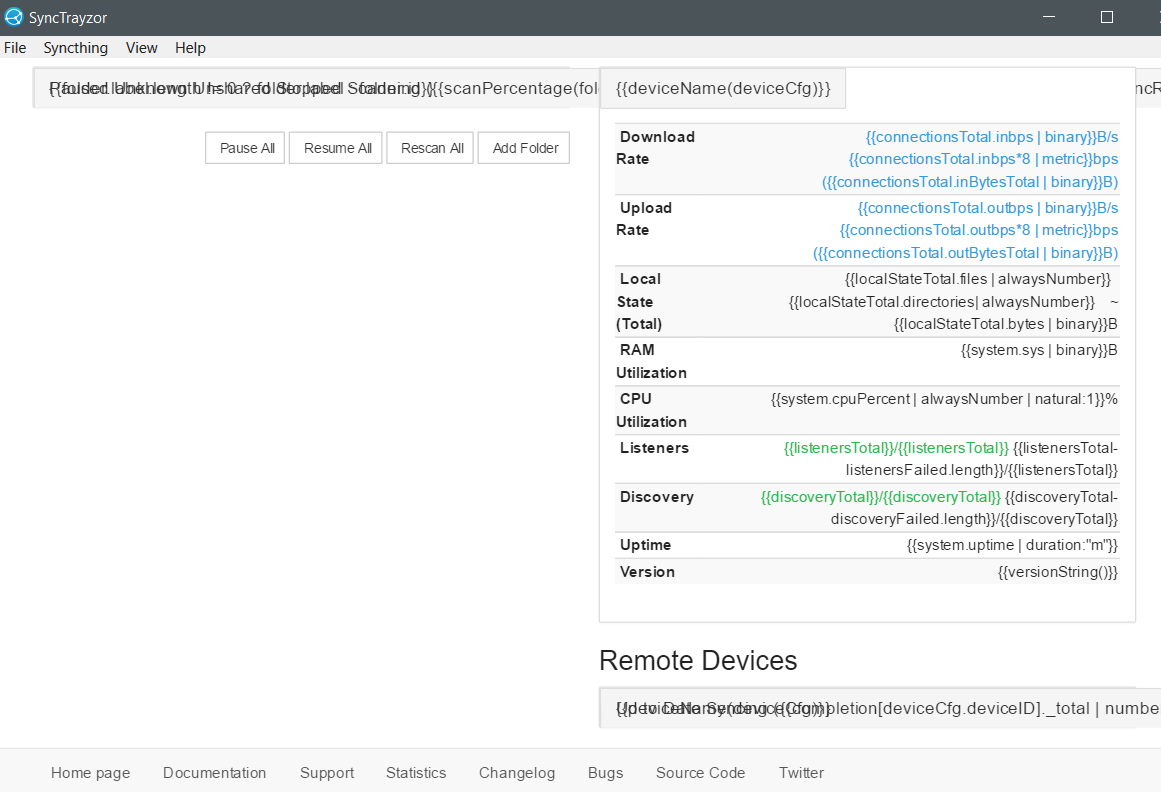Viewport: 1161px width, 792px height.
Task: Open the Twitter footer link
Action: (x=801, y=773)
